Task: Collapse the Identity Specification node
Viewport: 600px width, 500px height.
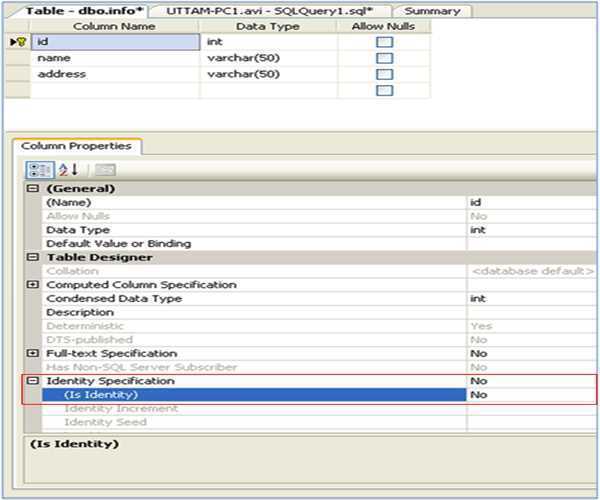Action: (32, 381)
